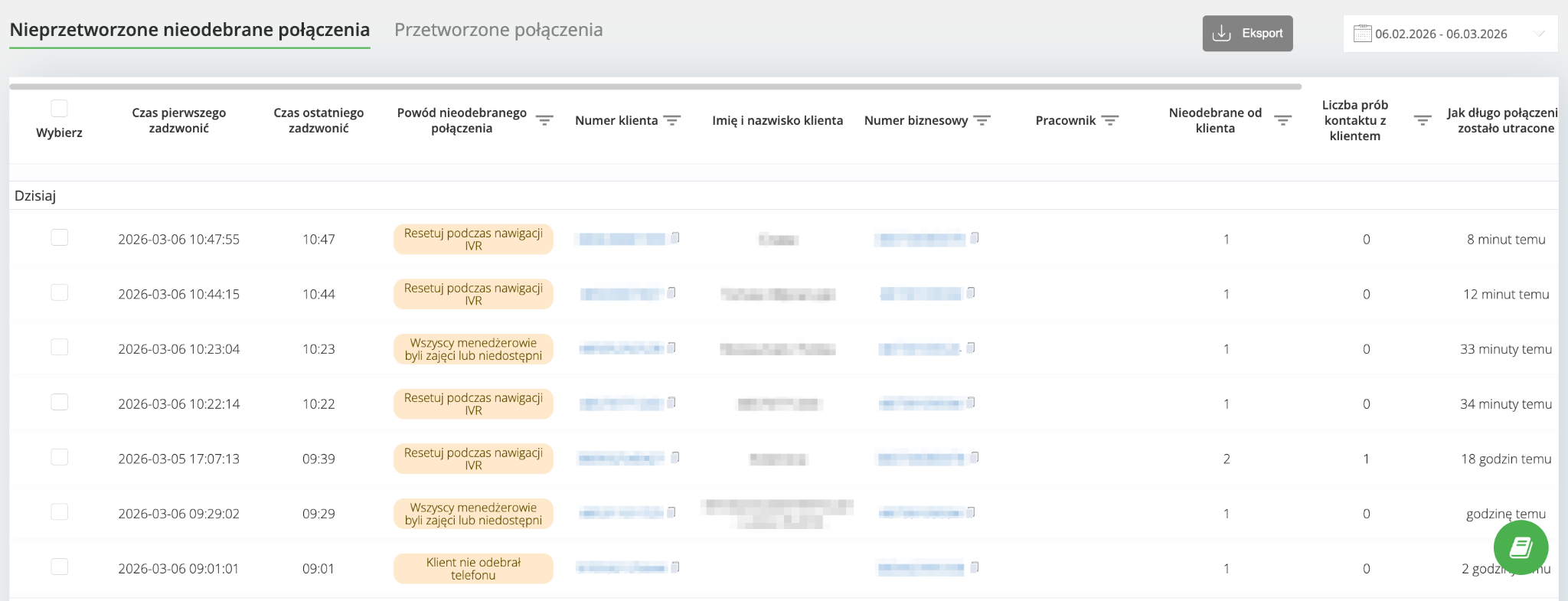Image resolution: width=1568 pixels, height=601 pixels.
Task: Select the row from 2026-03-06 10:47:55
Action: [59, 237]
